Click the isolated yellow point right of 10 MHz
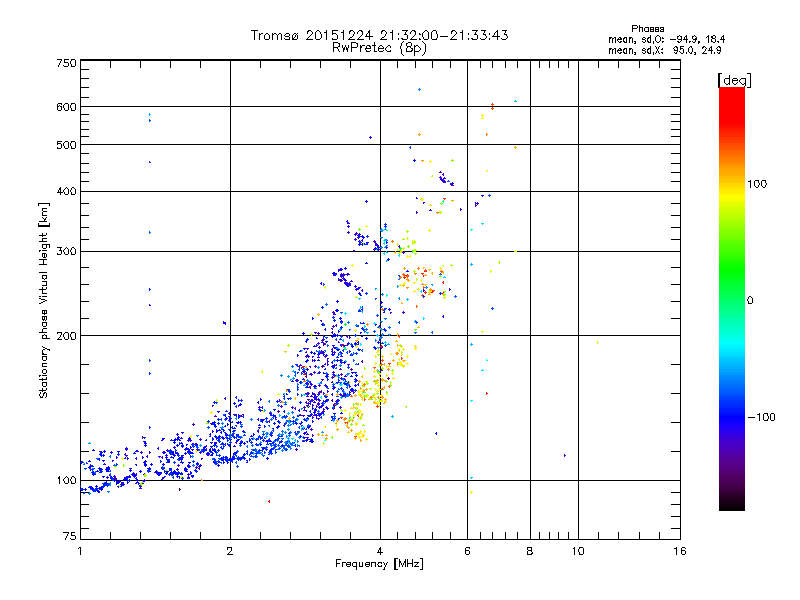Viewport: 800px width, 600px height. click(x=597, y=342)
